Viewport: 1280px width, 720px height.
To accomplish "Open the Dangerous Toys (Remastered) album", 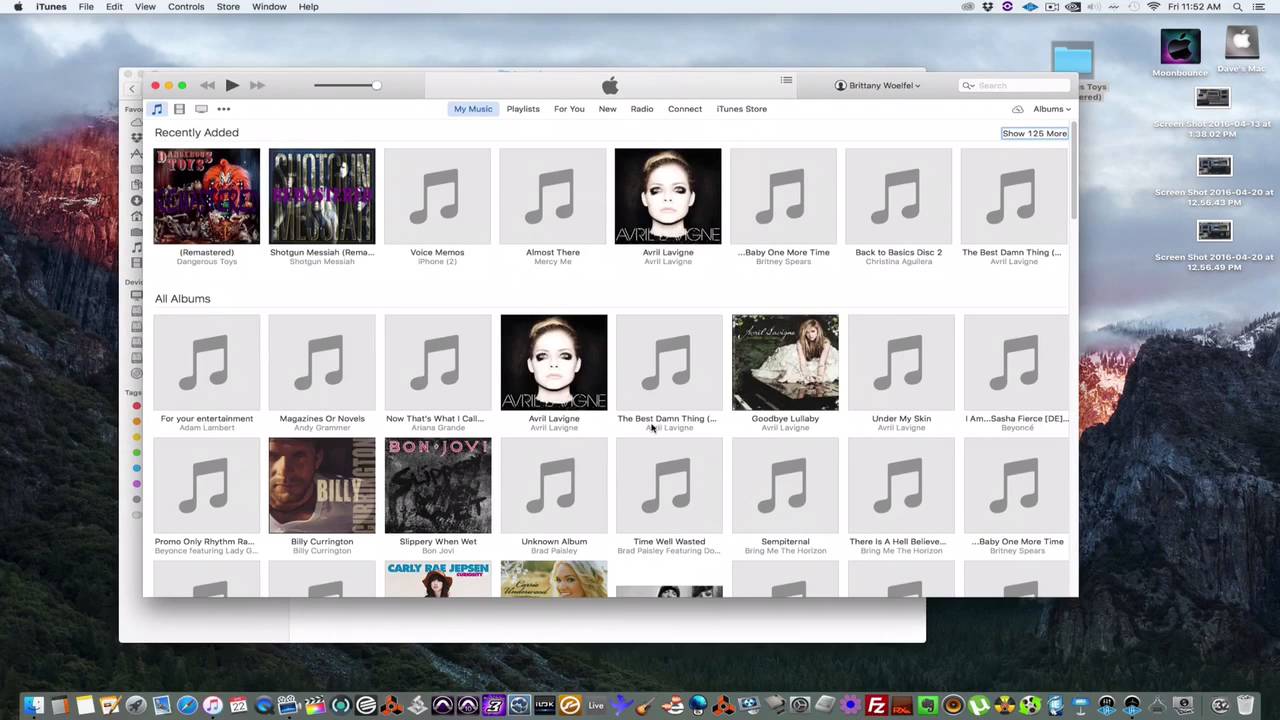I will (x=207, y=196).
